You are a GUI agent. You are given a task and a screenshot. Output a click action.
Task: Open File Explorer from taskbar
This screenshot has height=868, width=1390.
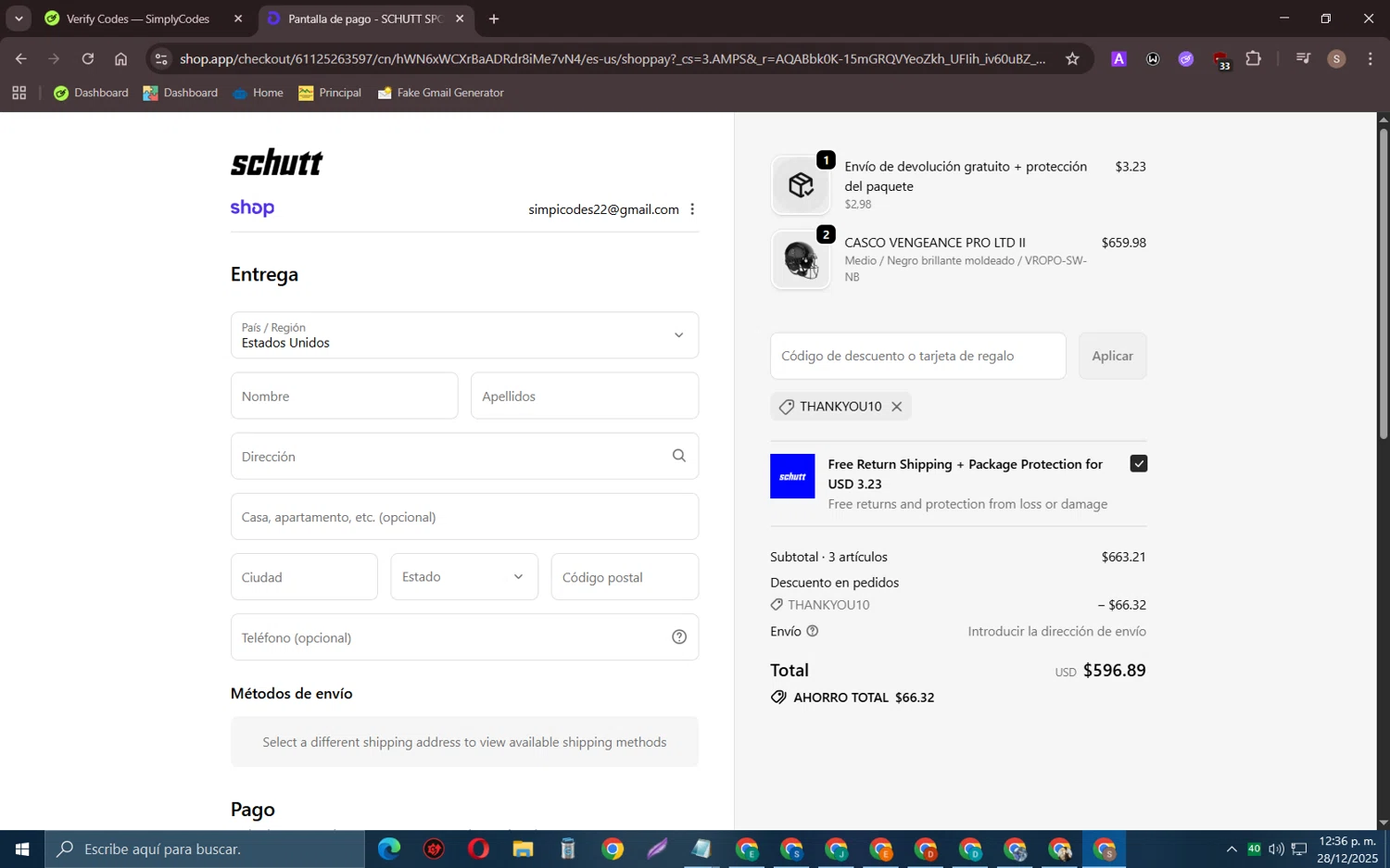pos(523,849)
